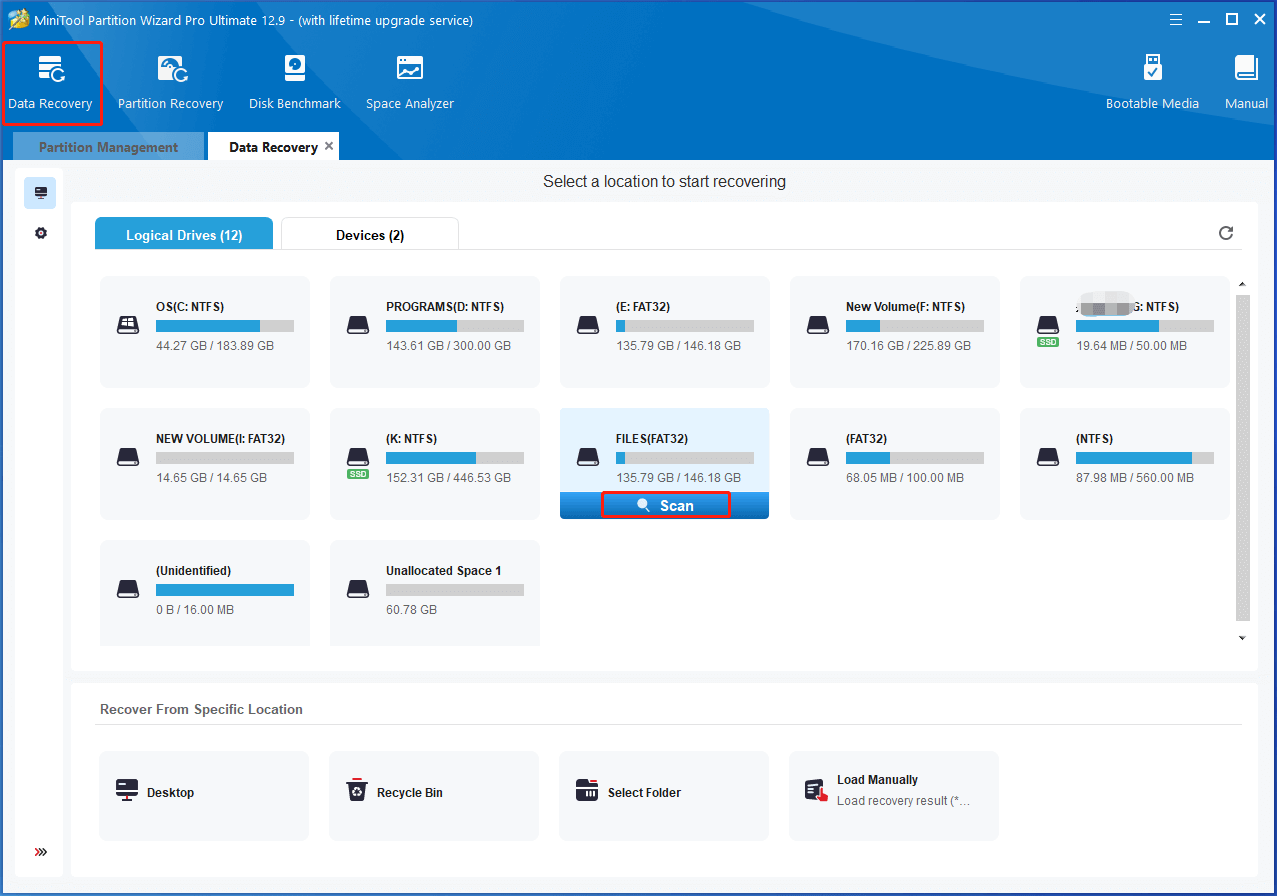Recover from the Desktop location
Image resolution: width=1277 pixels, height=896 pixels.
tap(204, 796)
